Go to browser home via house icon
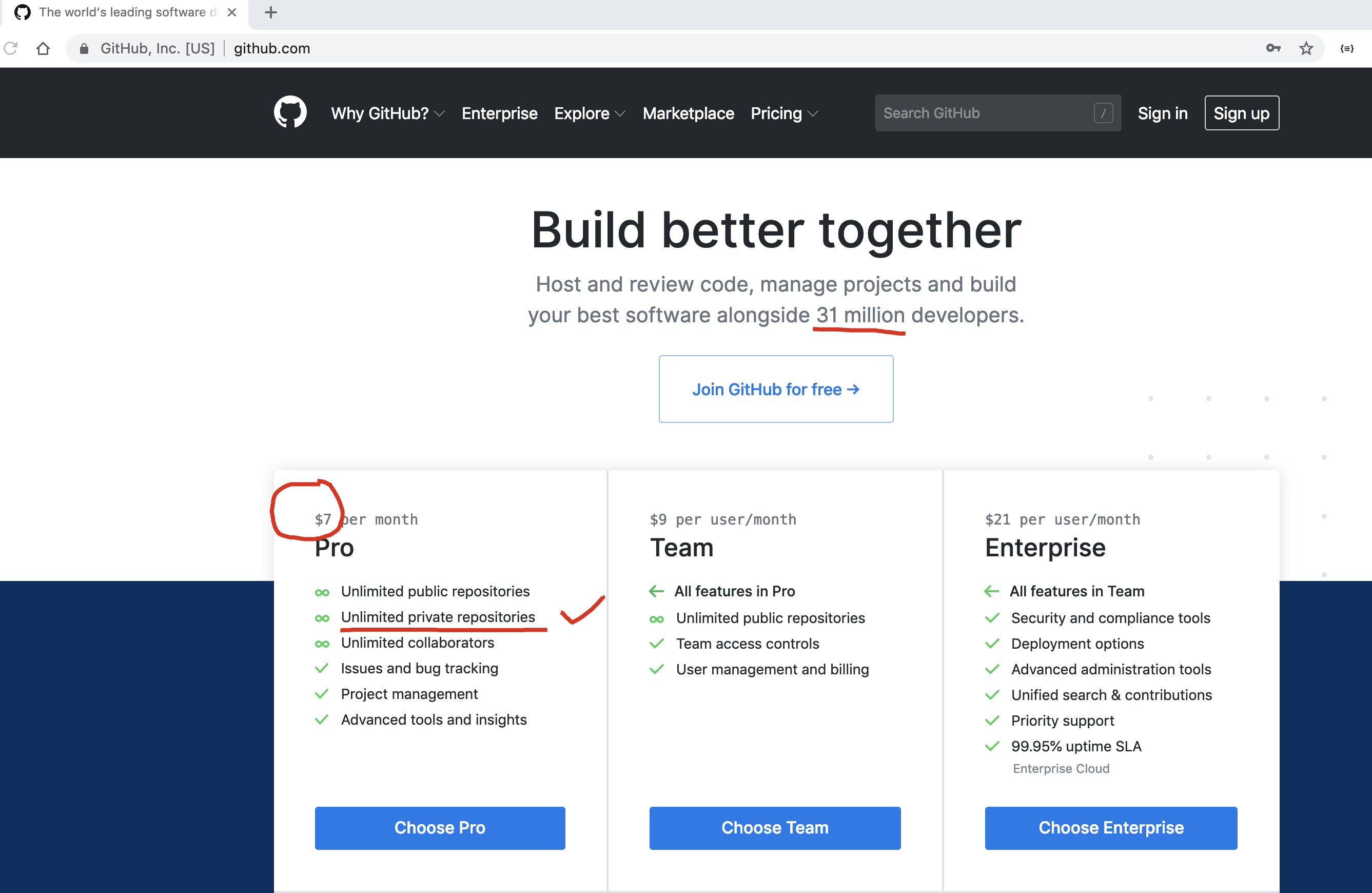 click(43, 48)
